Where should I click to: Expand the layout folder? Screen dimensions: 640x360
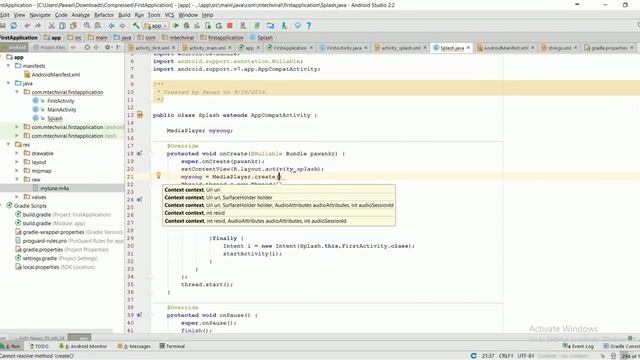pos(17,162)
